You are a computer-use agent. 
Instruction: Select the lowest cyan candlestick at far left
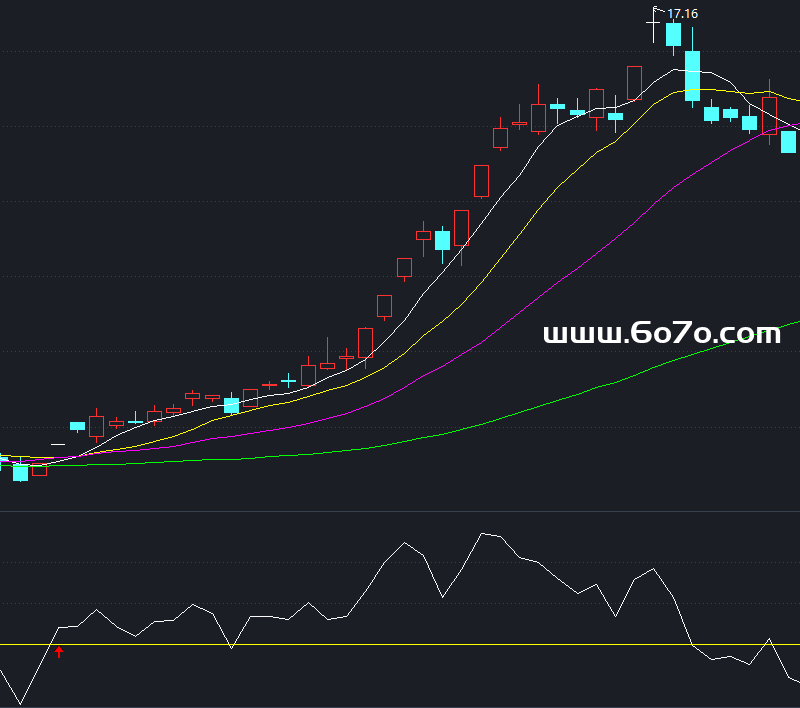pos(20,472)
